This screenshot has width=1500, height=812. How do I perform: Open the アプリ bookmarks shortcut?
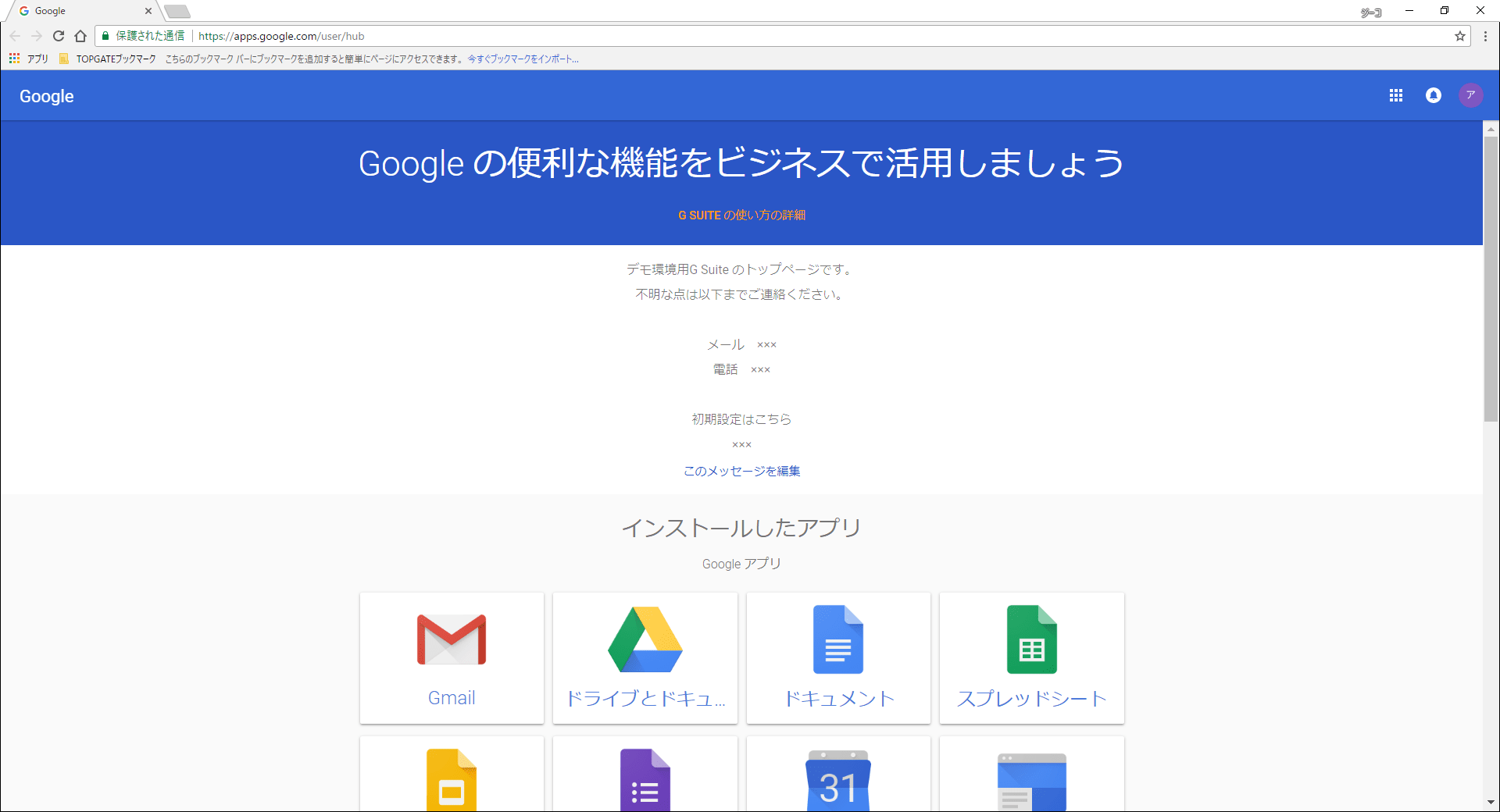(x=29, y=59)
